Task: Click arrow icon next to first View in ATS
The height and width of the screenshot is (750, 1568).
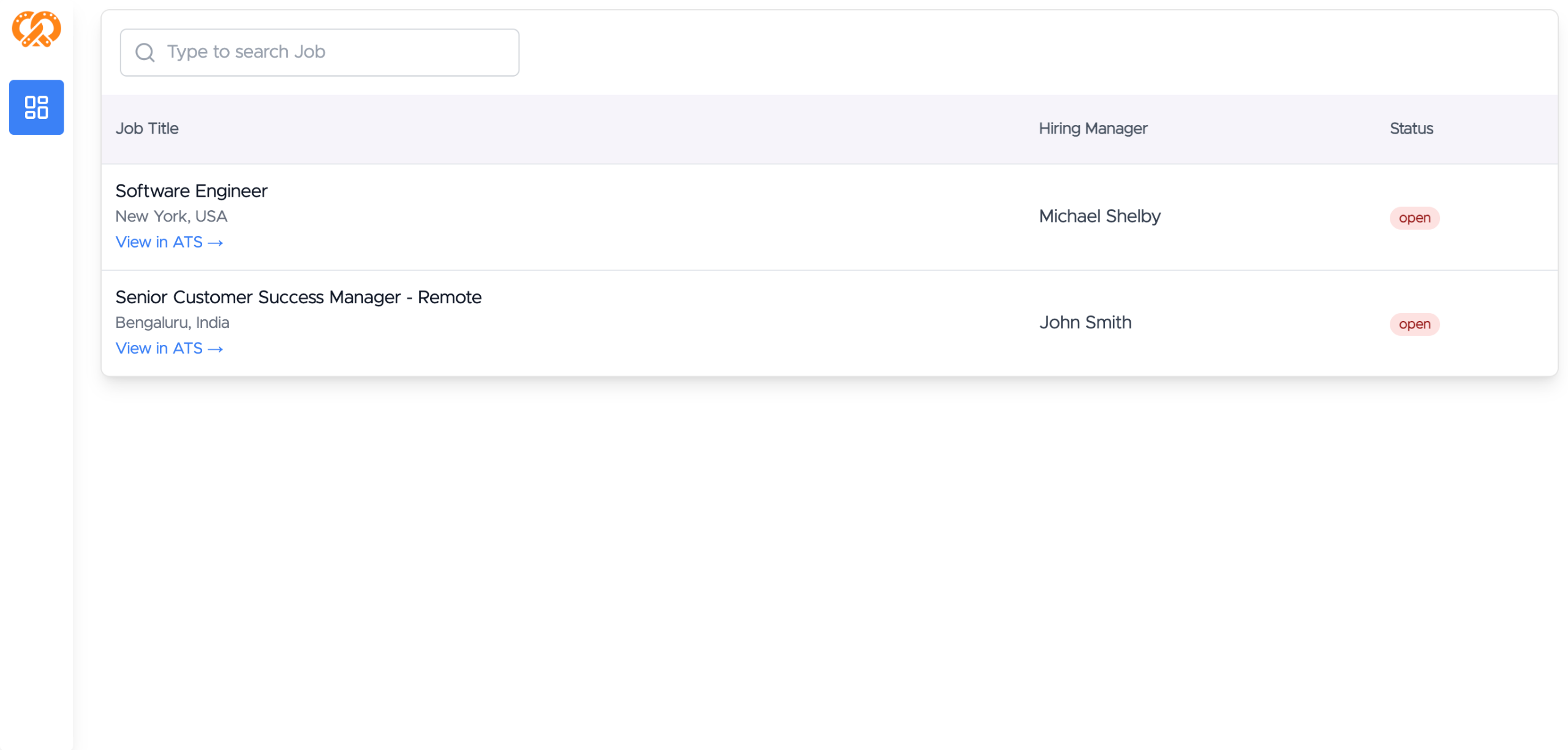Action: pyautogui.click(x=215, y=243)
